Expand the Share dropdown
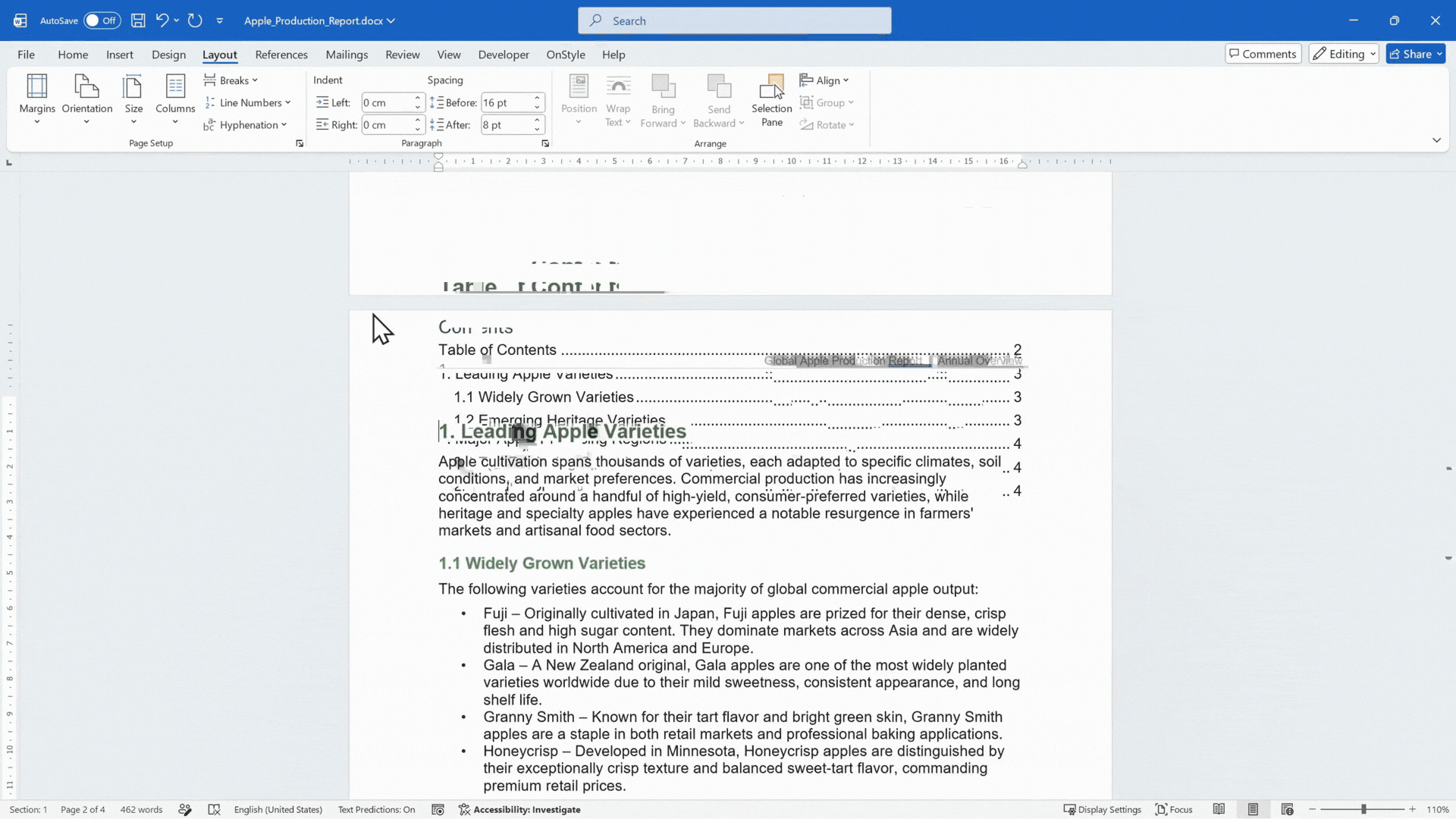The width and height of the screenshot is (1456, 819). point(1439,54)
